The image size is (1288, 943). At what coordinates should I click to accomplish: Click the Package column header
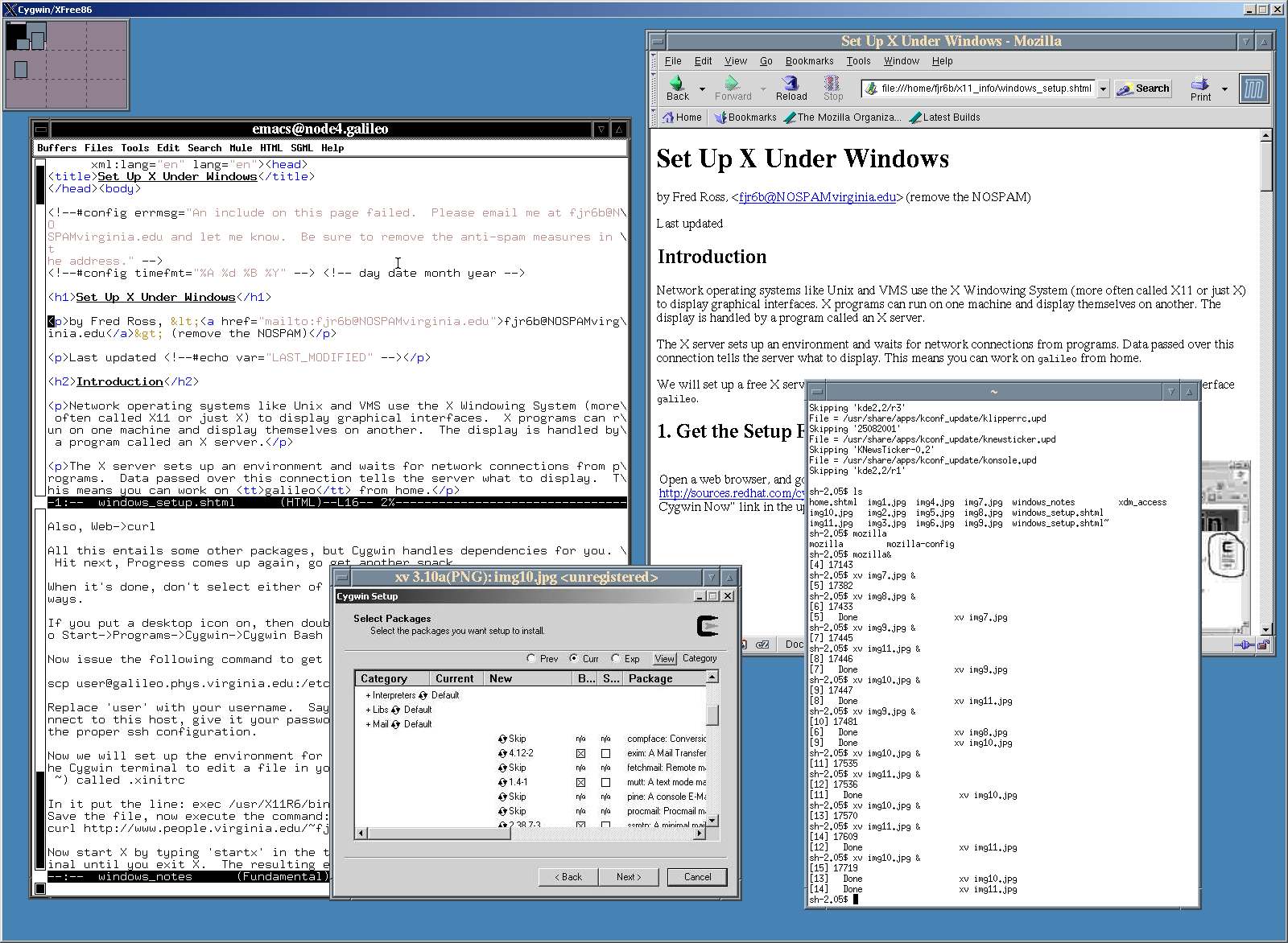(665, 679)
